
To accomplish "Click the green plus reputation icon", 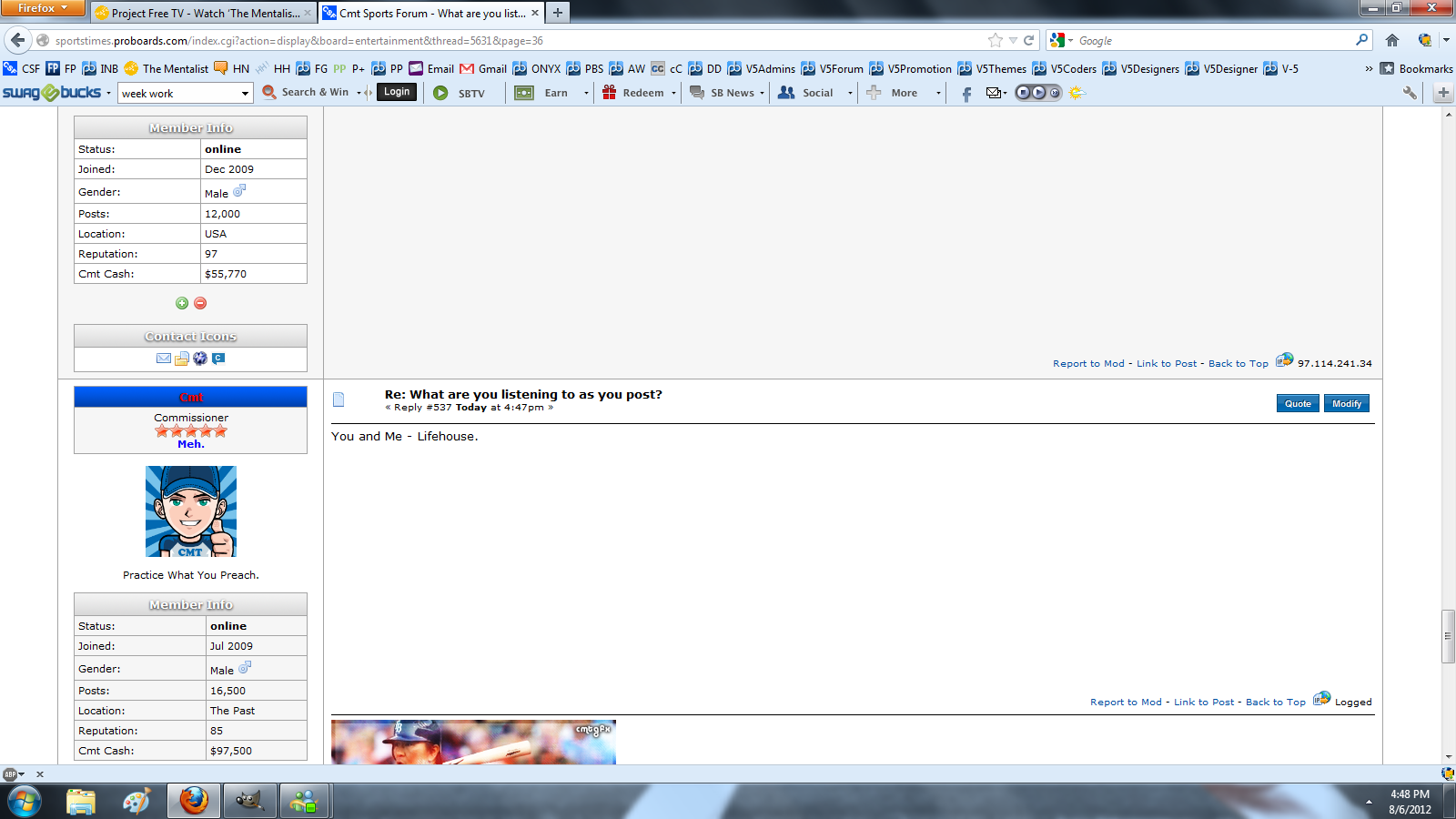I will 182,303.
